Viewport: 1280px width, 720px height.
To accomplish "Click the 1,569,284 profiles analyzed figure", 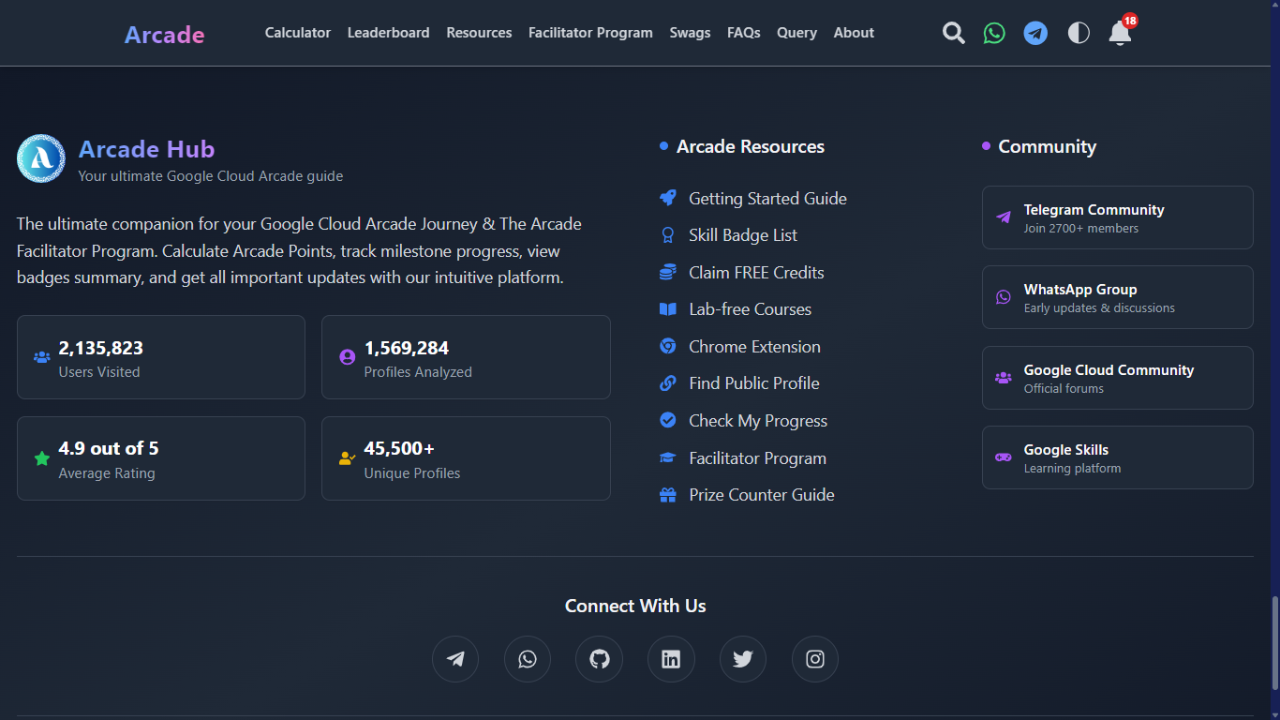I will (406, 348).
